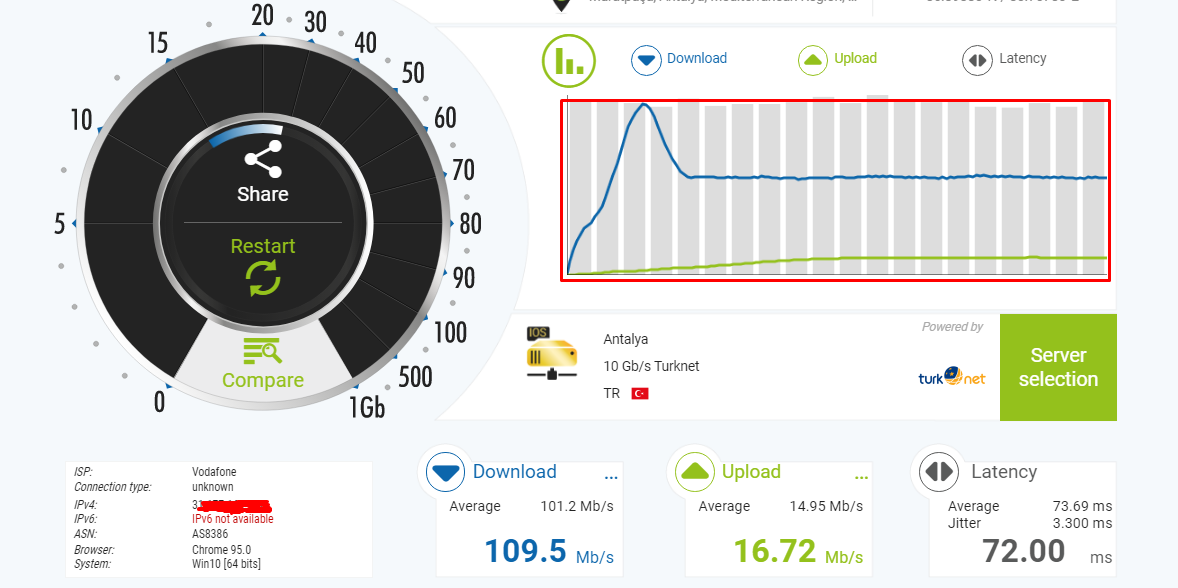
Task: Click the 500 mark on the gauge
Action: 415,376
